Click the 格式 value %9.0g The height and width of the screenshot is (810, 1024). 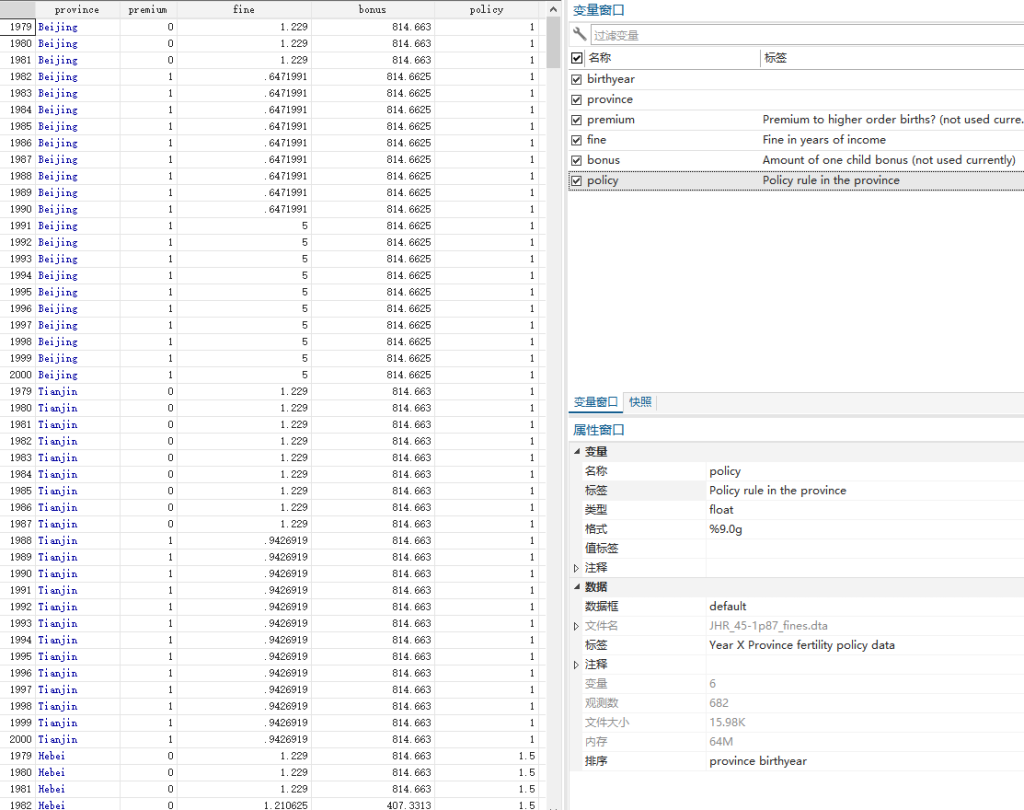pyautogui.click(x=726, y=529)
